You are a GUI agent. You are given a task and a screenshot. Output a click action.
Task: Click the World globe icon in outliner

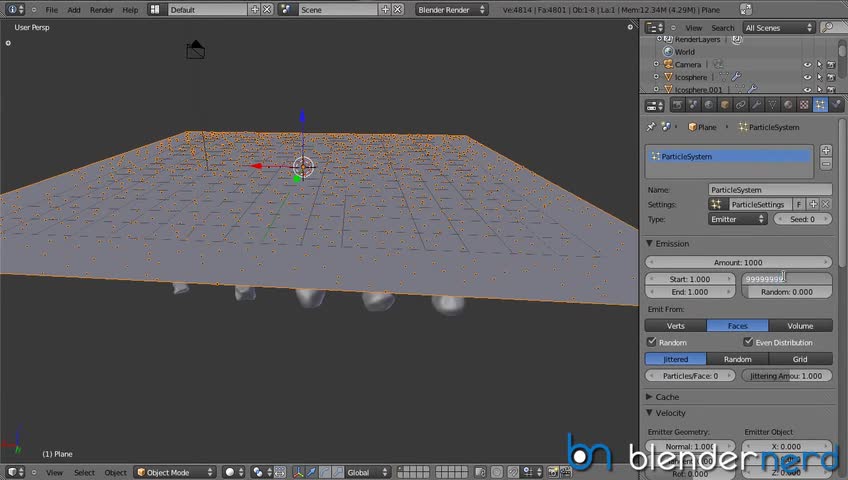668,52
